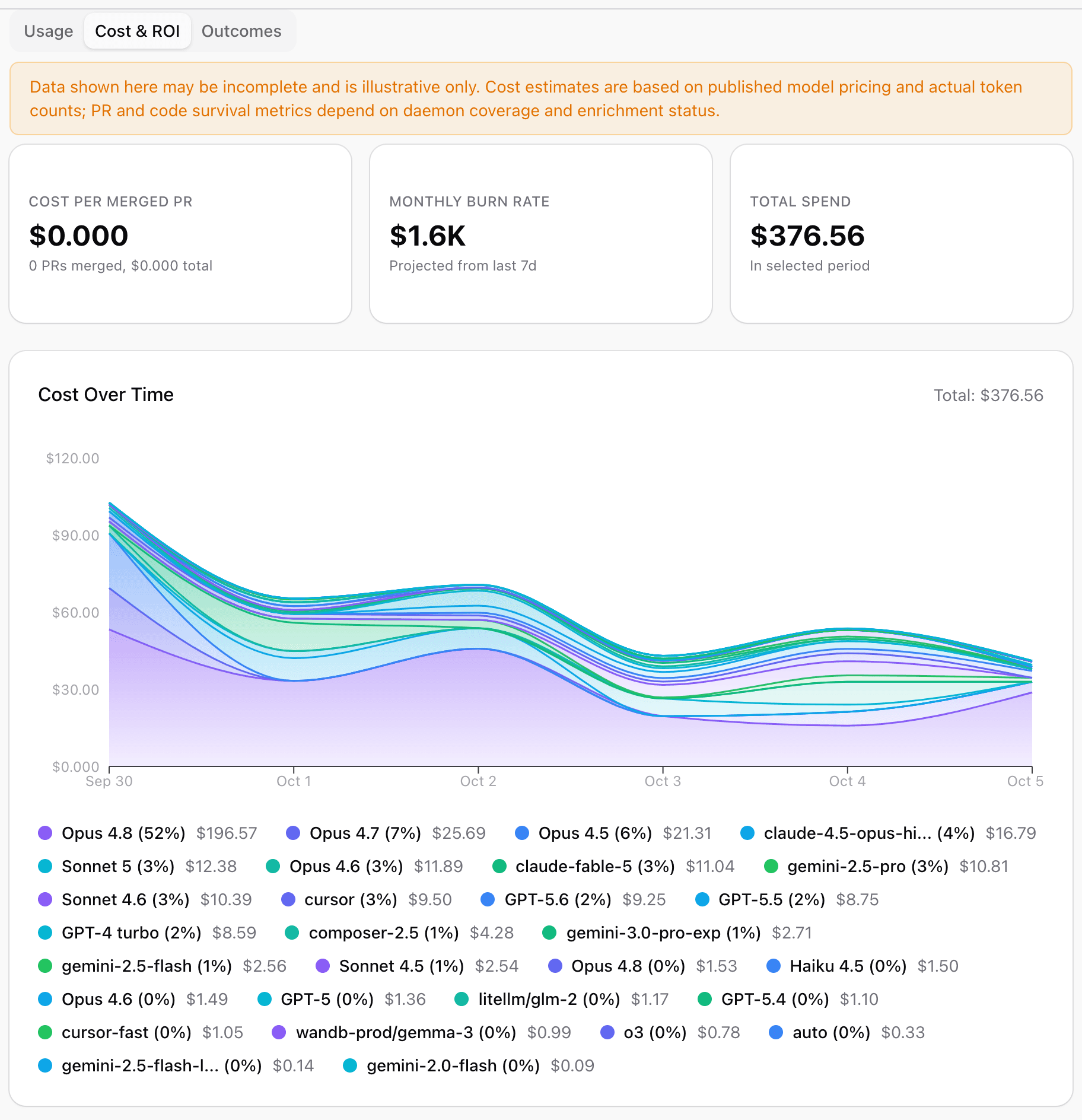Image resolution: width=1082 pixels, height=1120 pixels.
Task: Click the gemini-2.5-flash-l... legend label
Action: pyautogui.click(x=161, y=1065)
